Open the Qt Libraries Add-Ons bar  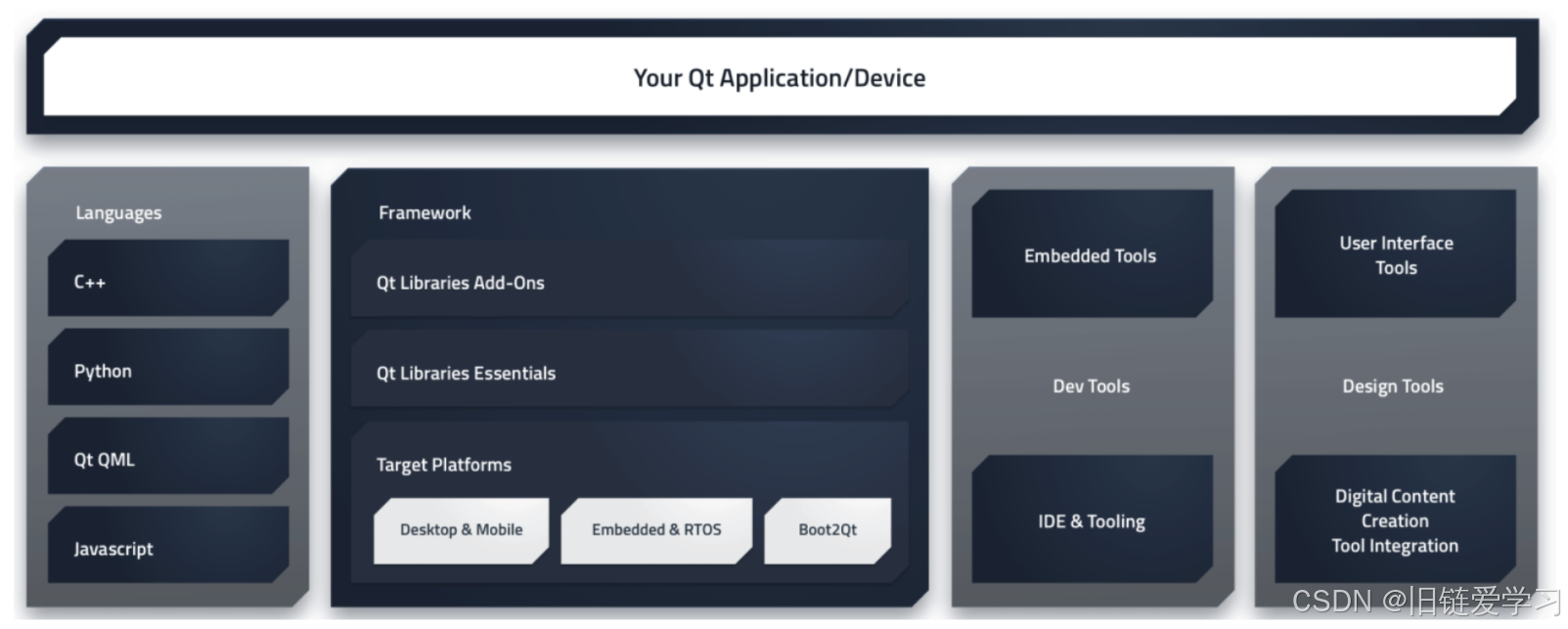click(630, 281)
